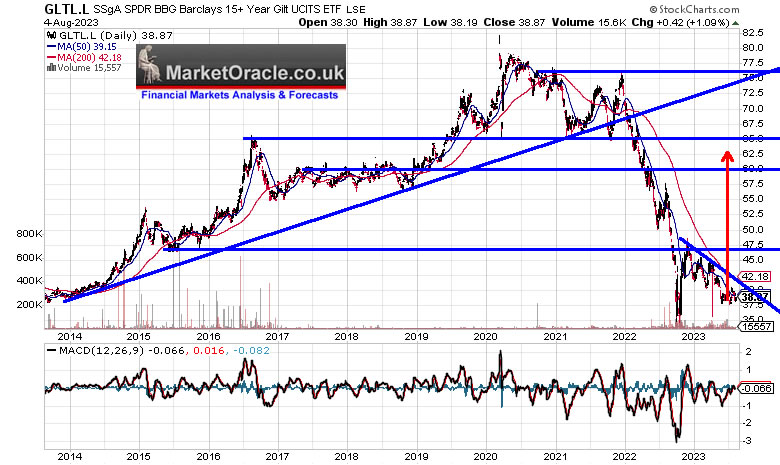
Task: Click the 38.87 last price tag on right axis
Action: point(756,297)
